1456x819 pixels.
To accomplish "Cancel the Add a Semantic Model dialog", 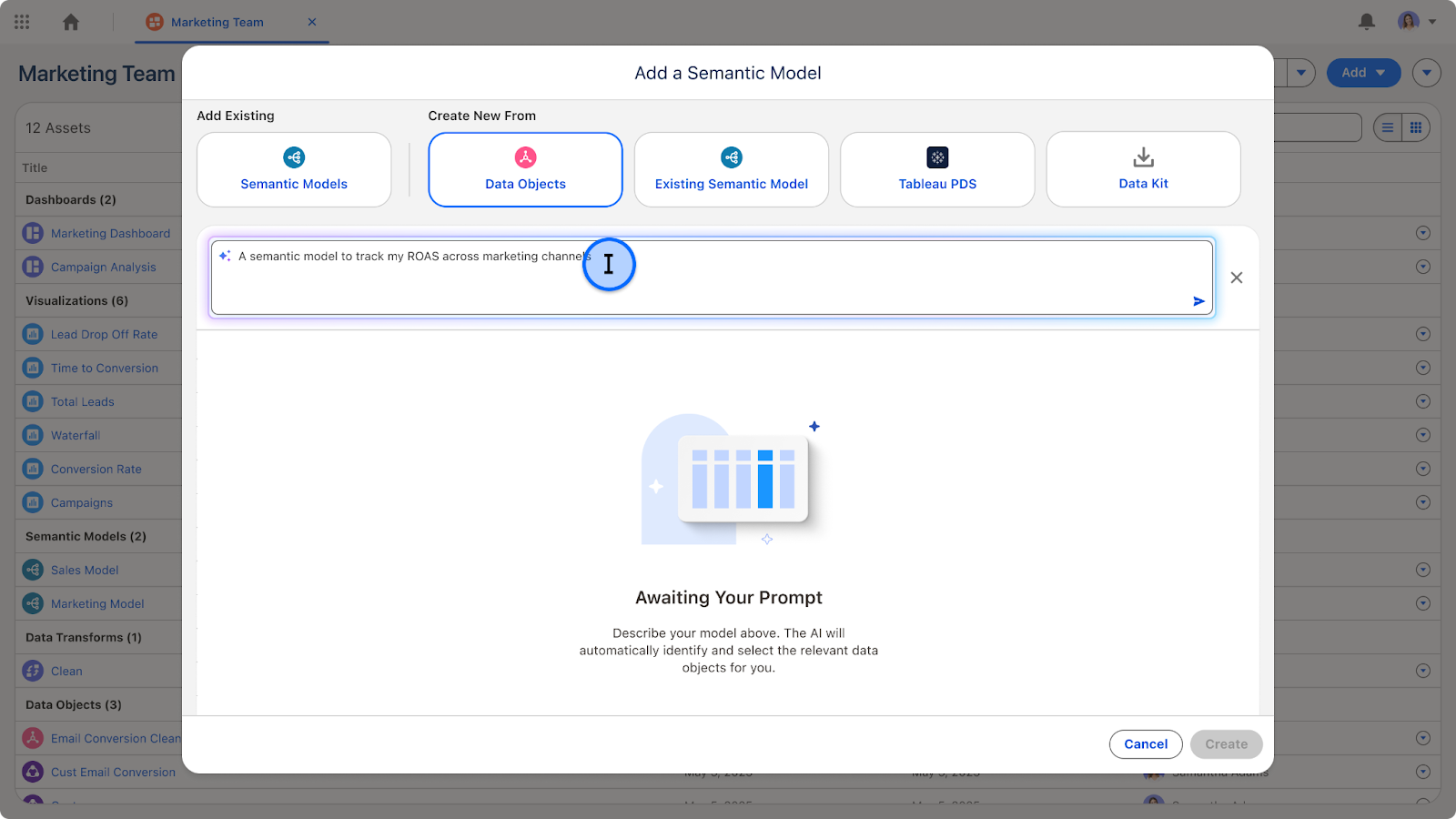I will [1146, 743].
